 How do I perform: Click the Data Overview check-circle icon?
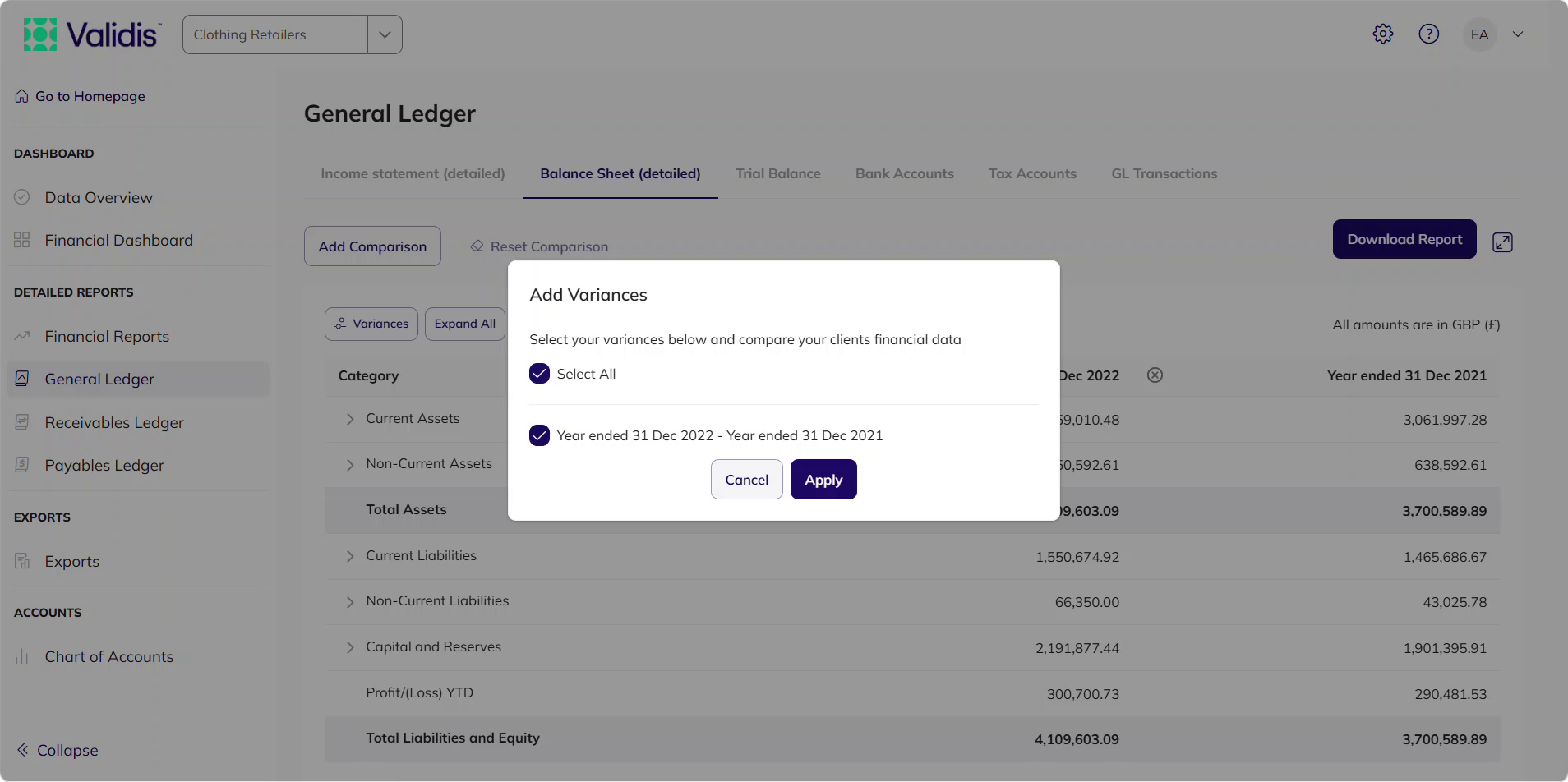[22, 197]
